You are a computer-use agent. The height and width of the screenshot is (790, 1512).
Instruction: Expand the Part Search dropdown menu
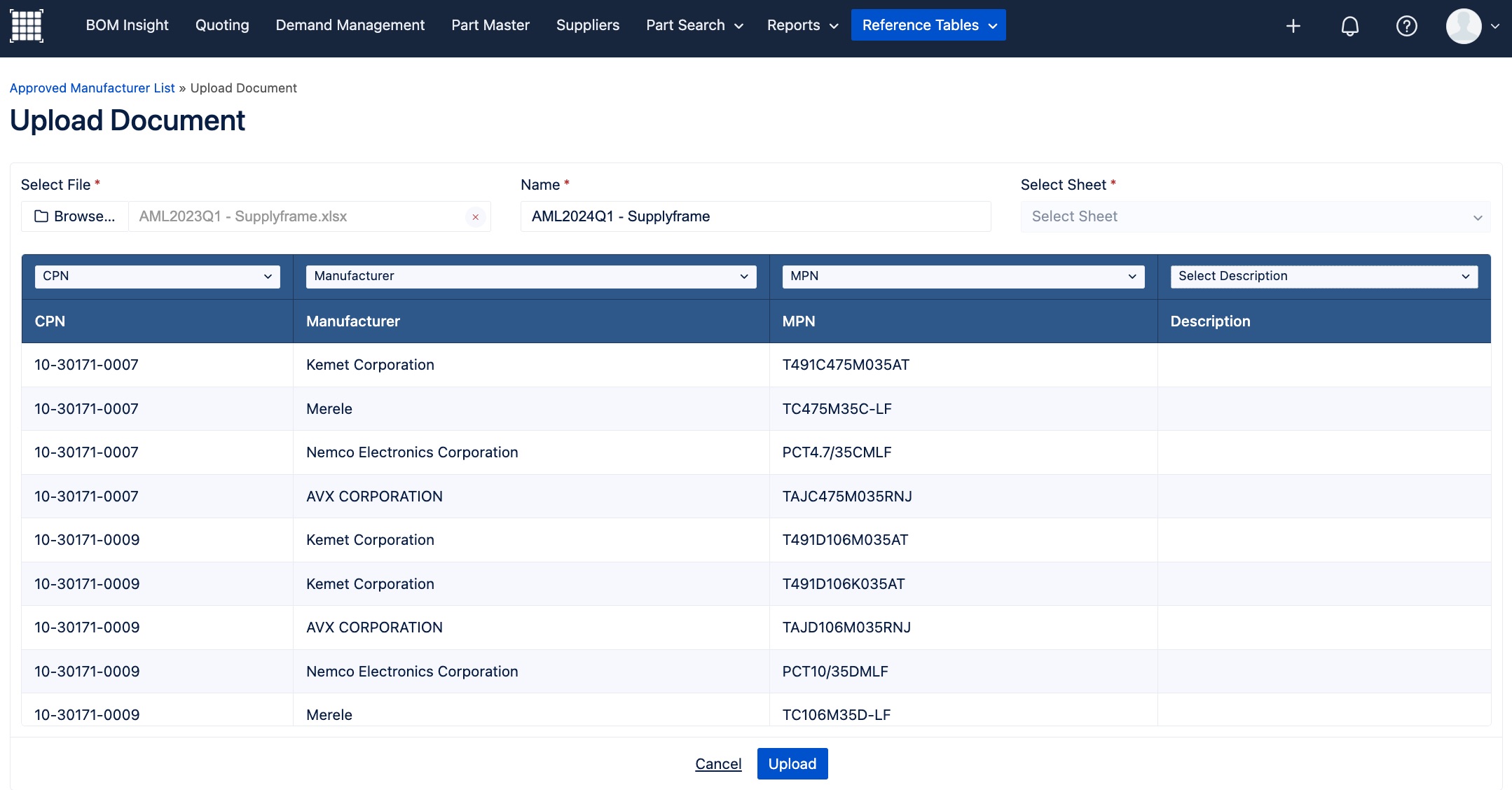tap(694, 25)
